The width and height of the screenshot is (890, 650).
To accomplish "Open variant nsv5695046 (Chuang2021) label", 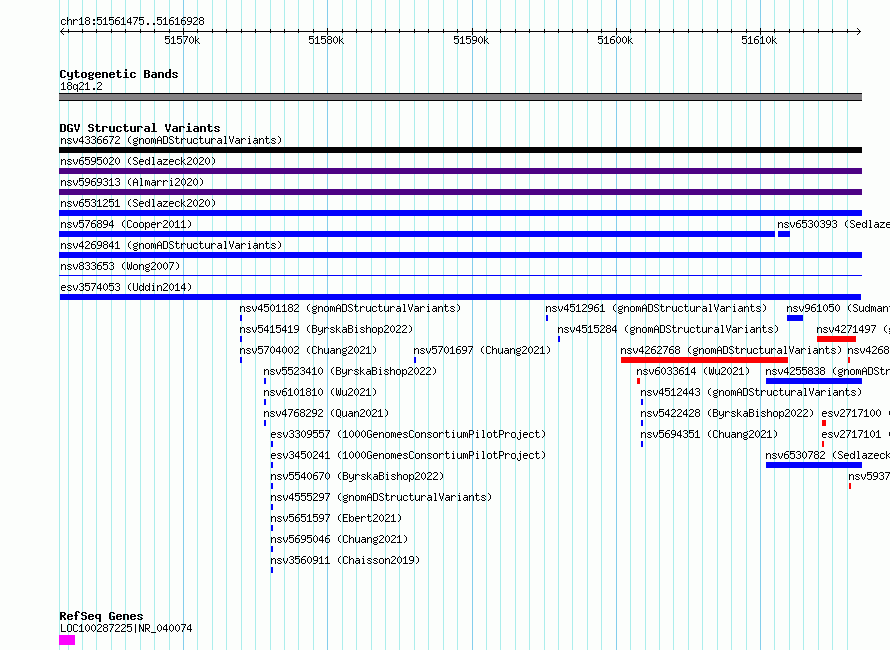I will click(339, 539).
